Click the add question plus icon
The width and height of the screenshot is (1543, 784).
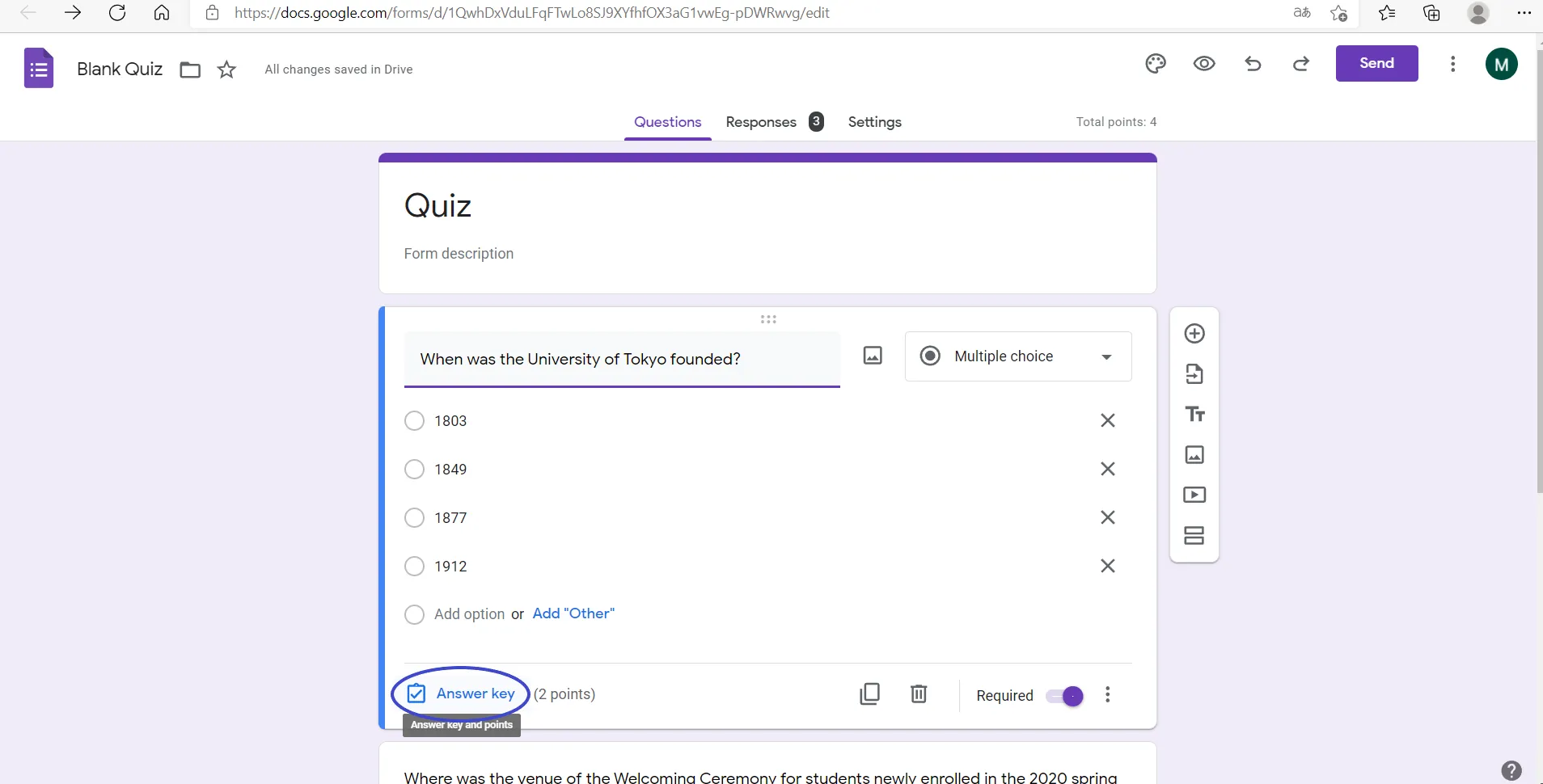1194,334
